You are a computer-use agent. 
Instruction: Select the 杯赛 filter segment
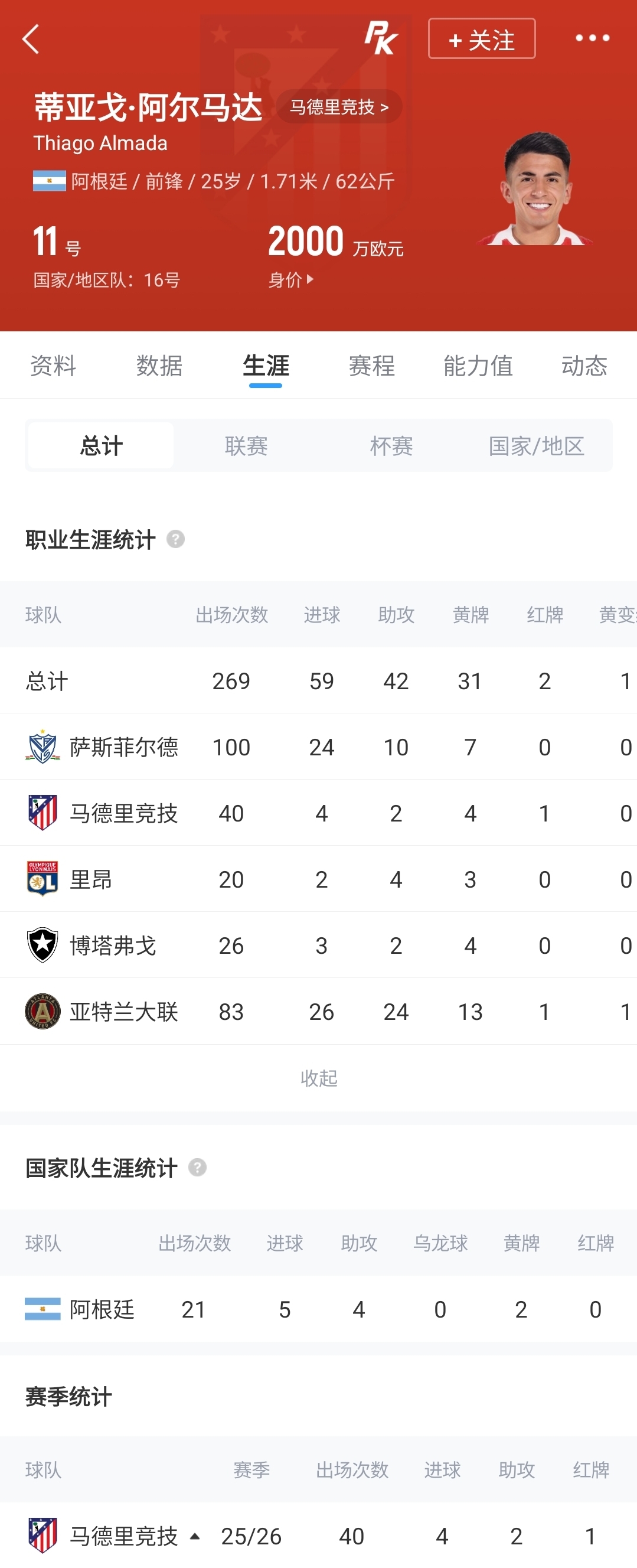(391, 445)
